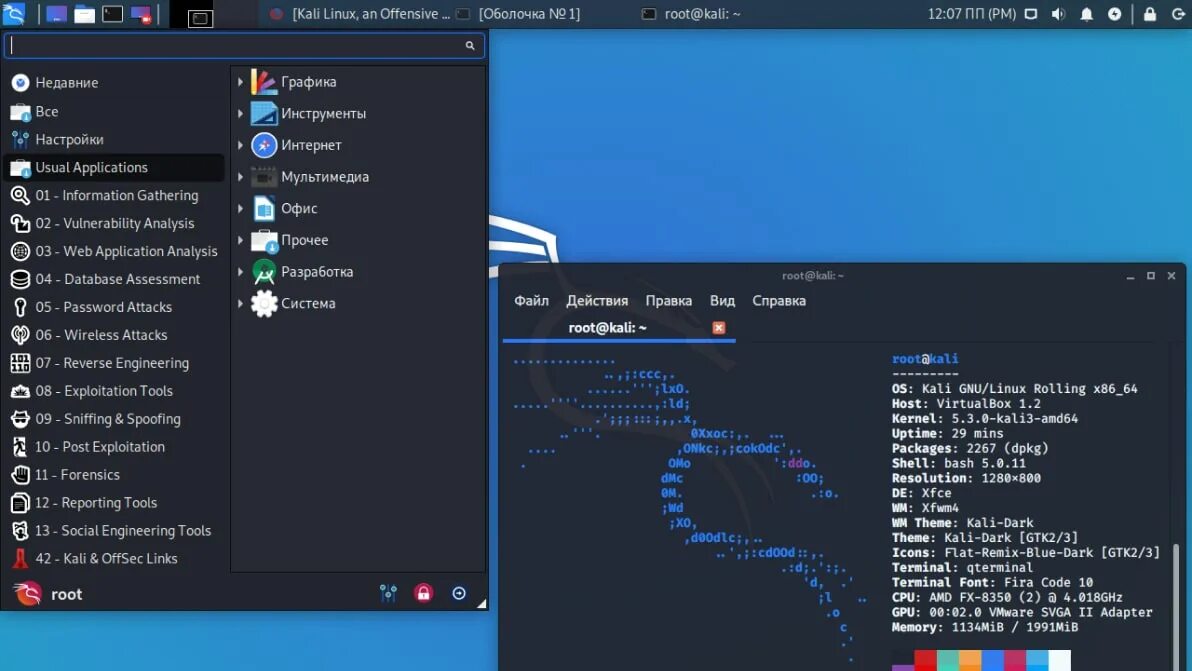Switch to Kali Linux browser taskbar window
Screen dimensions: 1192x671
360,14
